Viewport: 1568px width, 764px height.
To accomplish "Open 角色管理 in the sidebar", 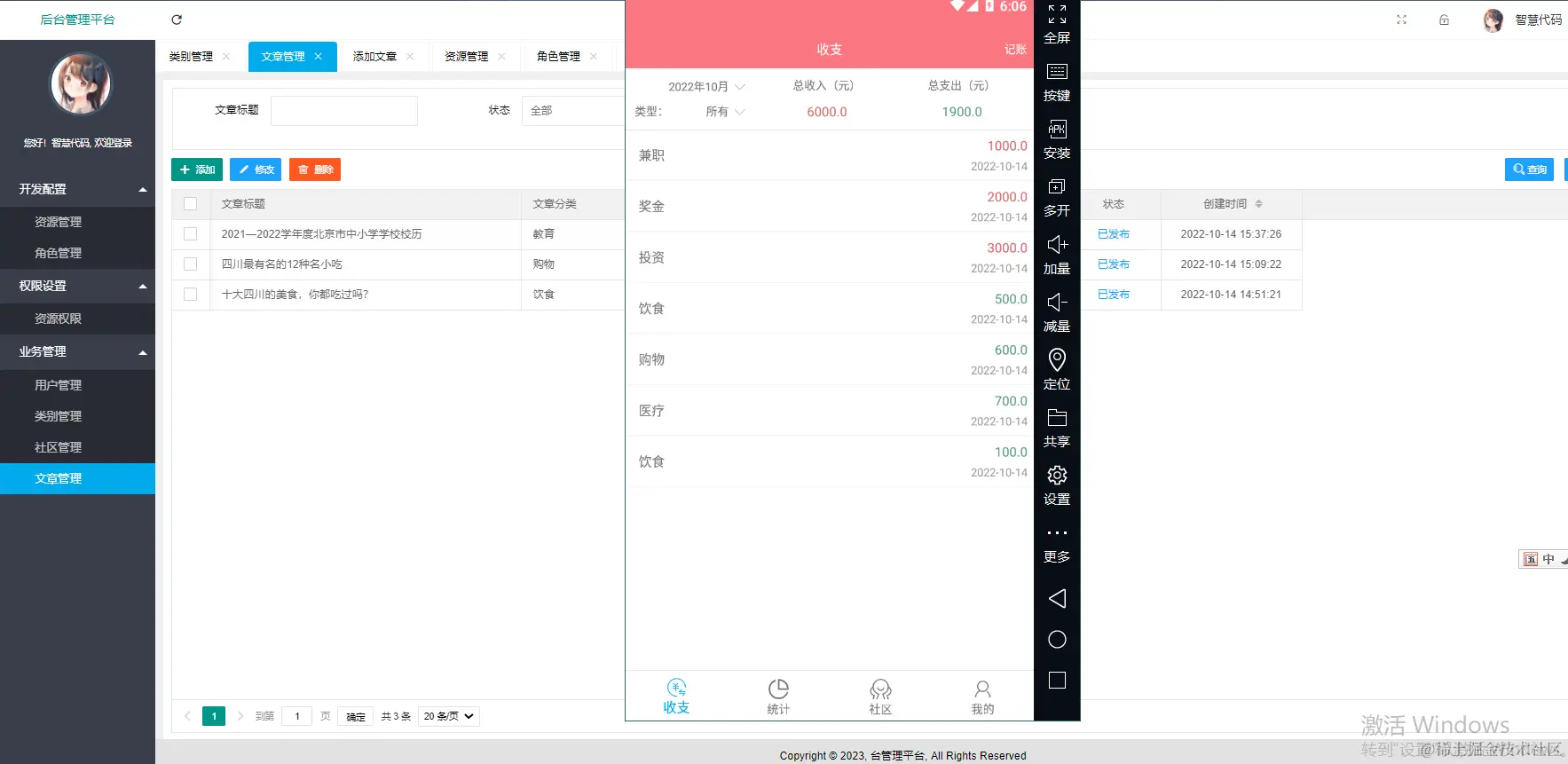I will (77, 253).
